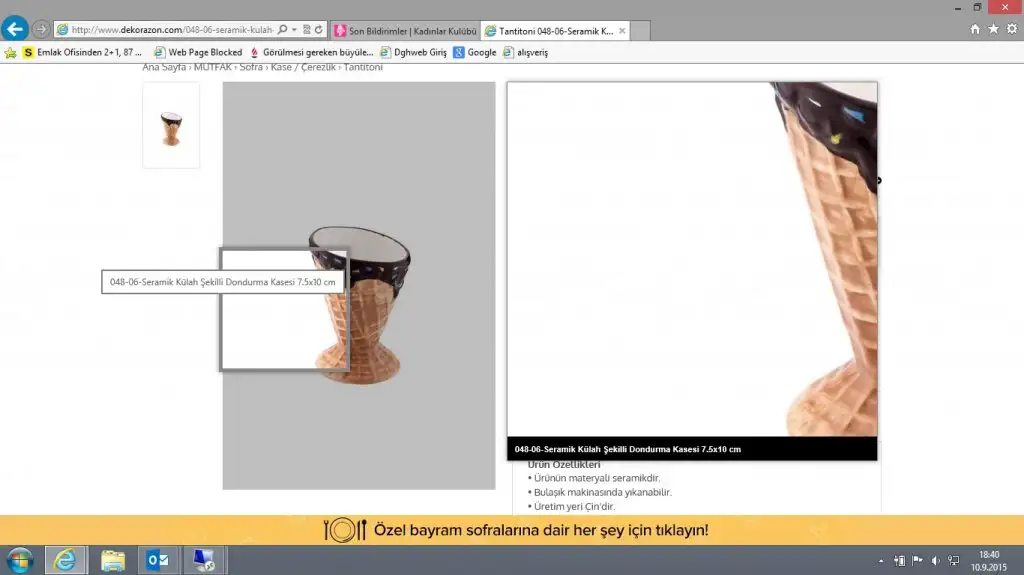Click the add-to-favorites bar star icon
The height and width of the screenshot is (575, 1024).
click(x=10, y=52)
